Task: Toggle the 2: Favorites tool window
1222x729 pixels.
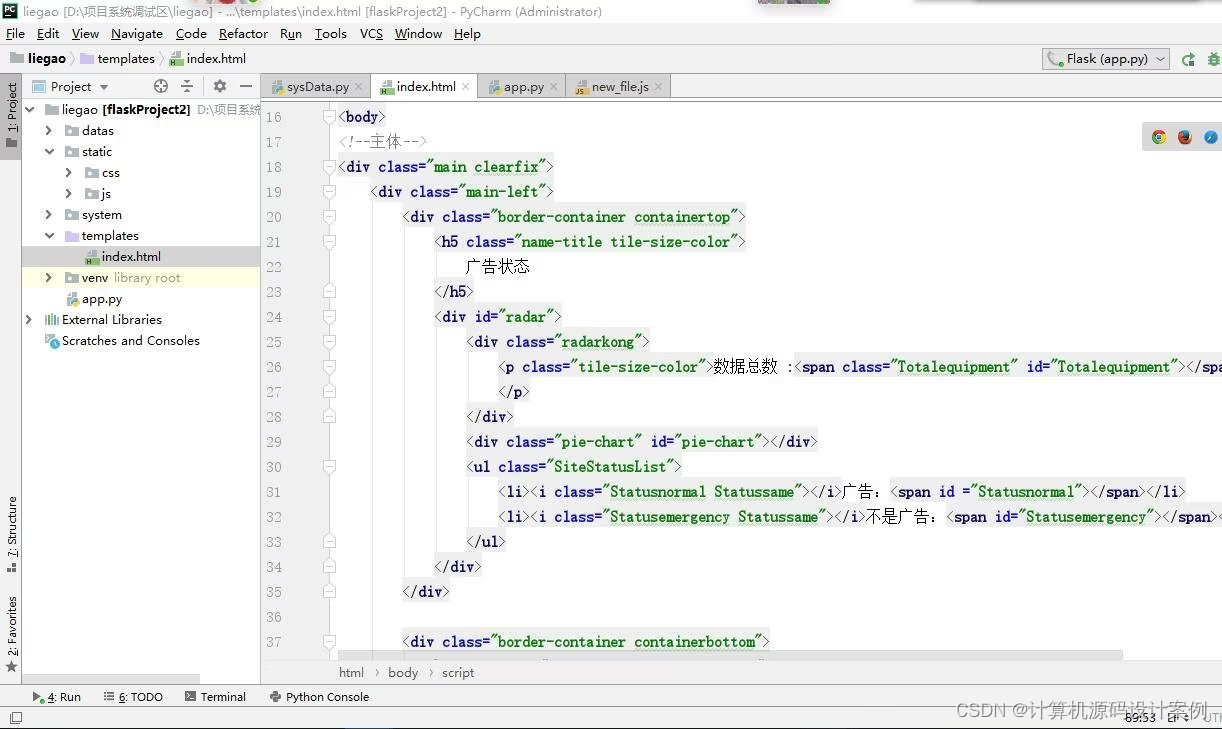Action: 11,634
